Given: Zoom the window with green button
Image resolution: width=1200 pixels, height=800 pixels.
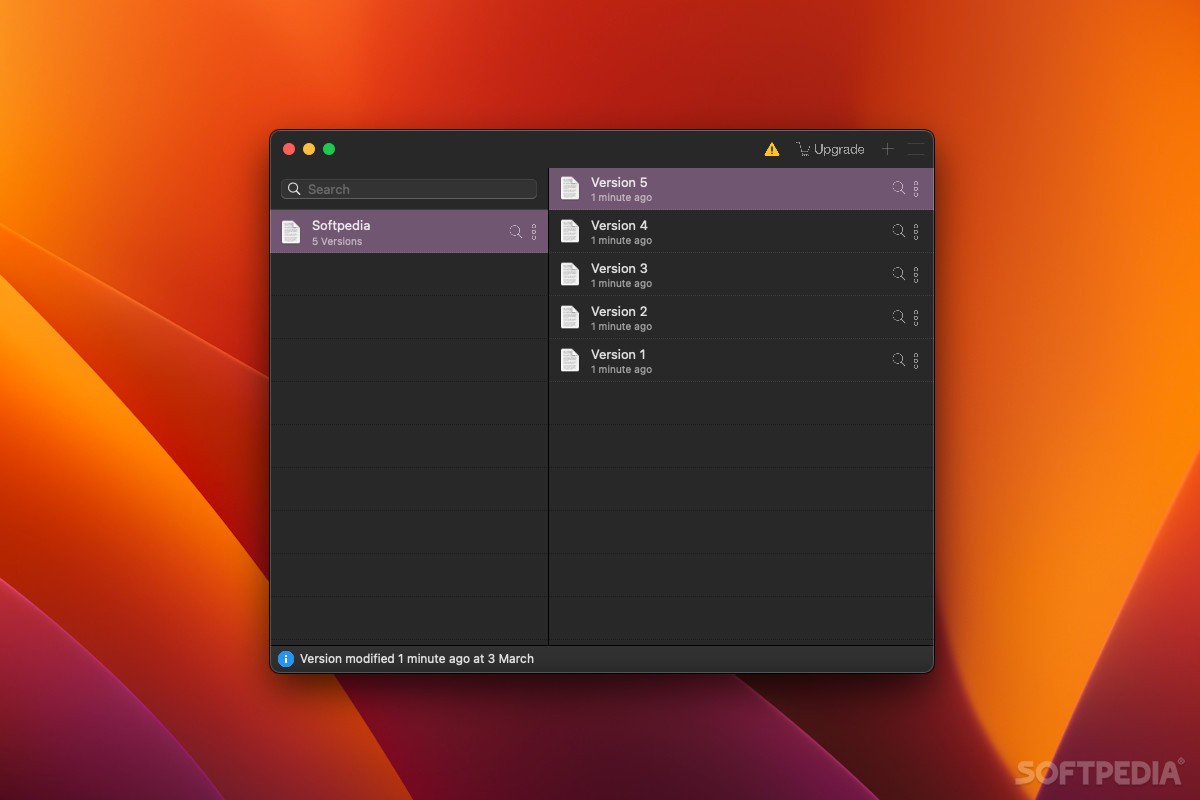Looking at the screenshot, I should (x=329, y=149).
